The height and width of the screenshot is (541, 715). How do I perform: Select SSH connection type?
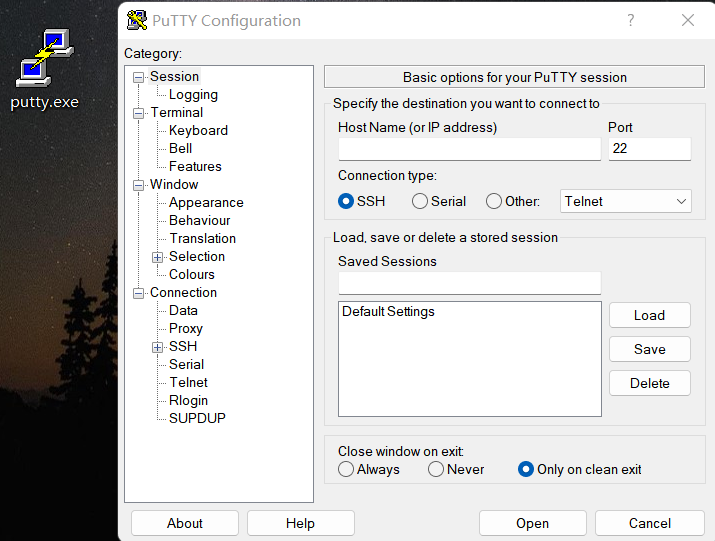[x=362, y=201]
